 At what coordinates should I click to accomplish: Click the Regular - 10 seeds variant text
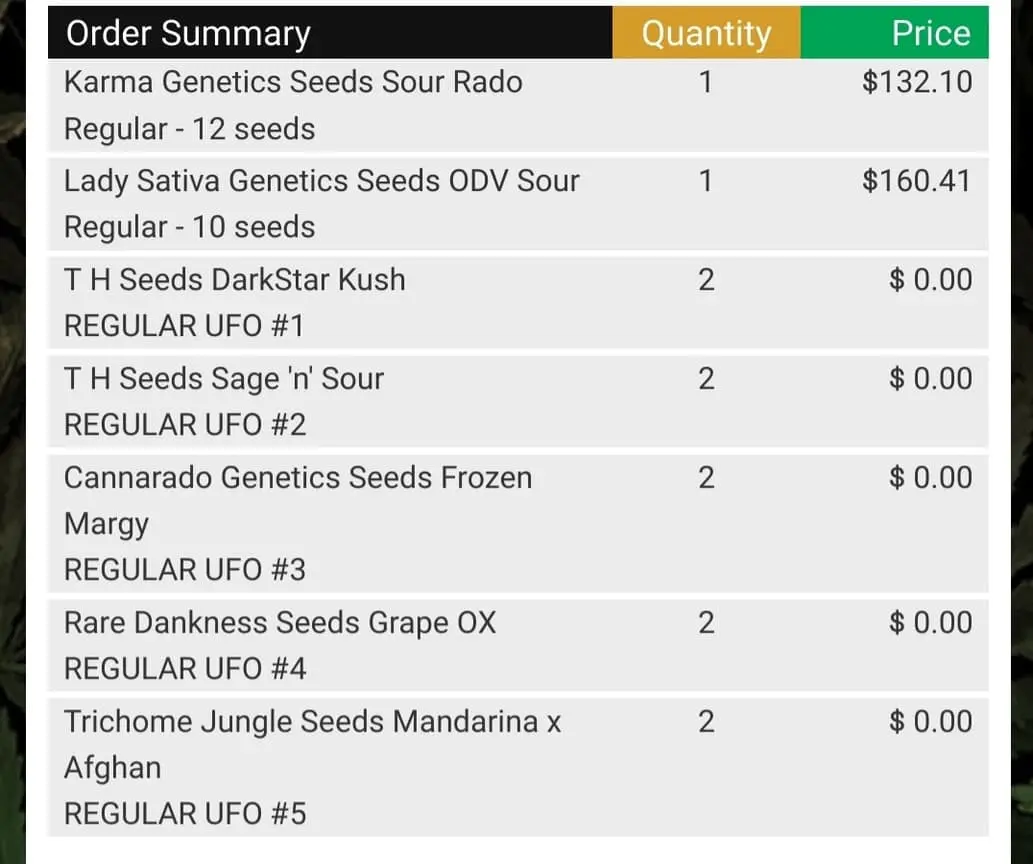[x=189, y=227]
